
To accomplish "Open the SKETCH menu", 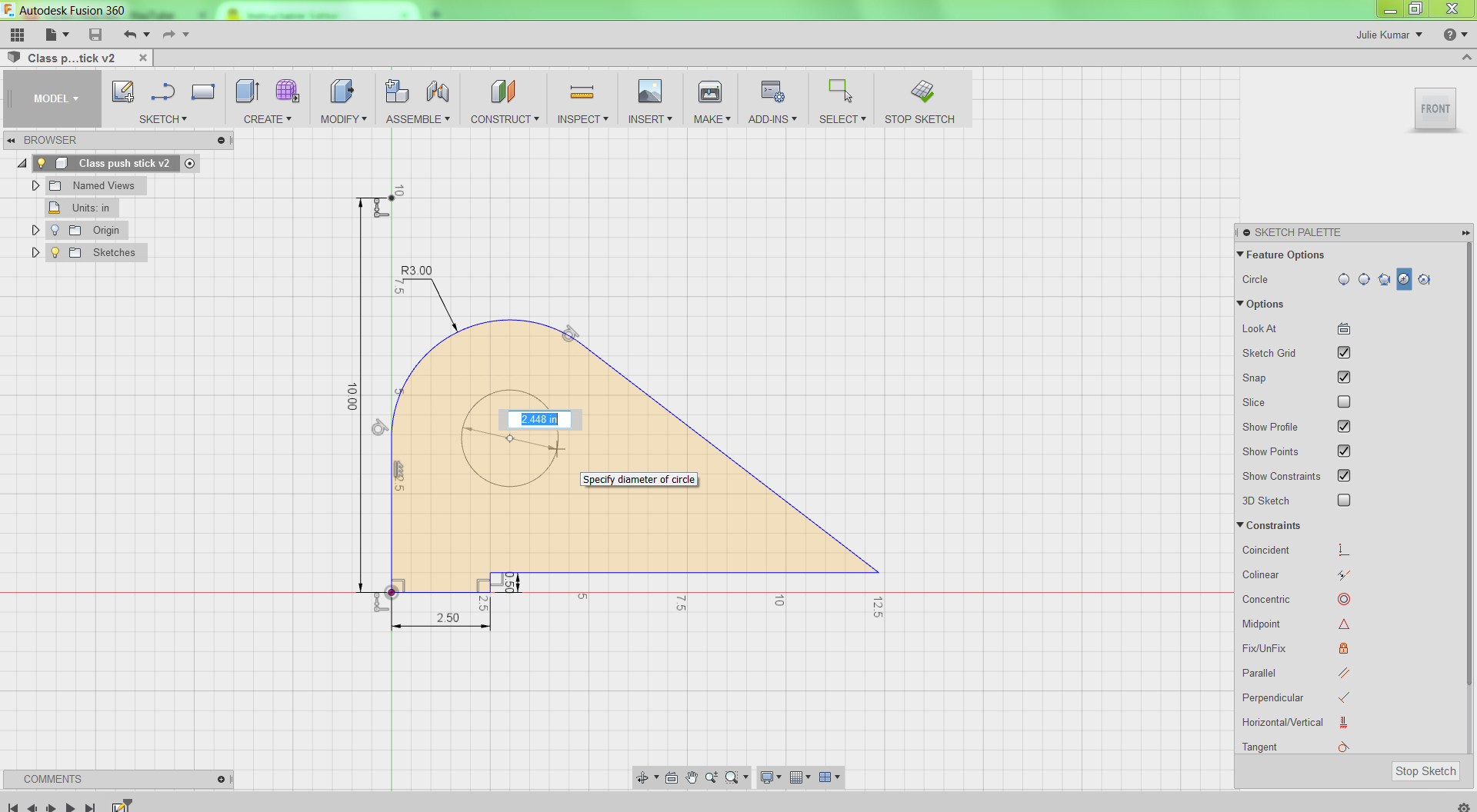I will click(163, 119).
